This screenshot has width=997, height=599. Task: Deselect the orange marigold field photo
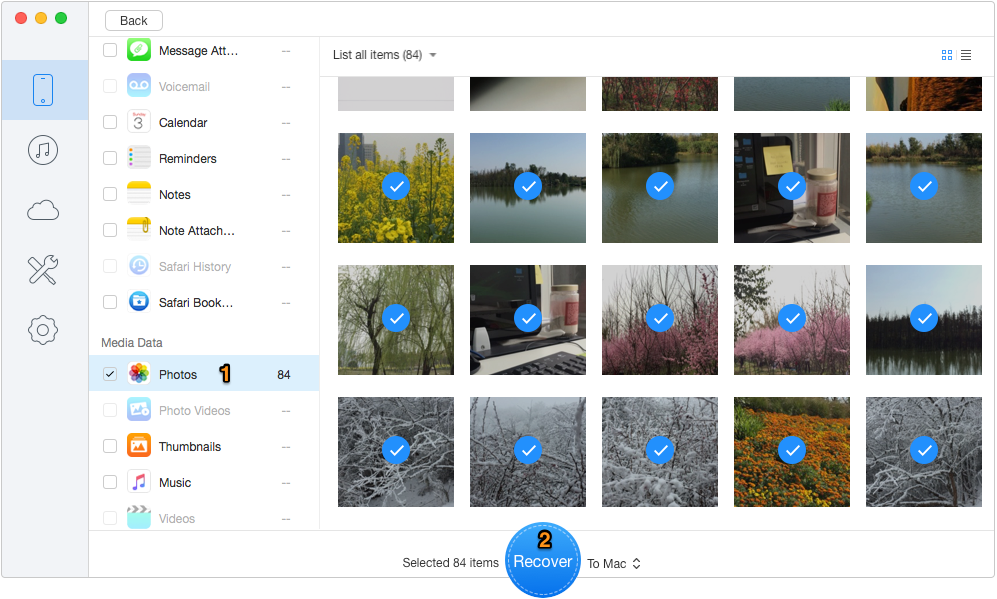[x=792, y=451]
